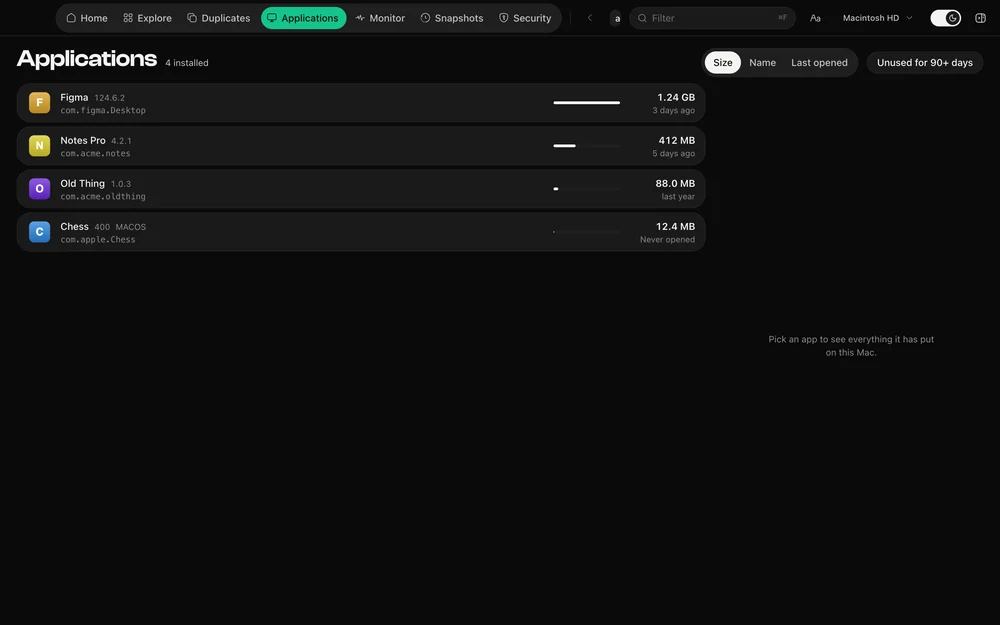Viewport: 1000px width, 625px height.
Task: Click the com.acme.notes bundle identifier
Action: [x=95, y=154]
